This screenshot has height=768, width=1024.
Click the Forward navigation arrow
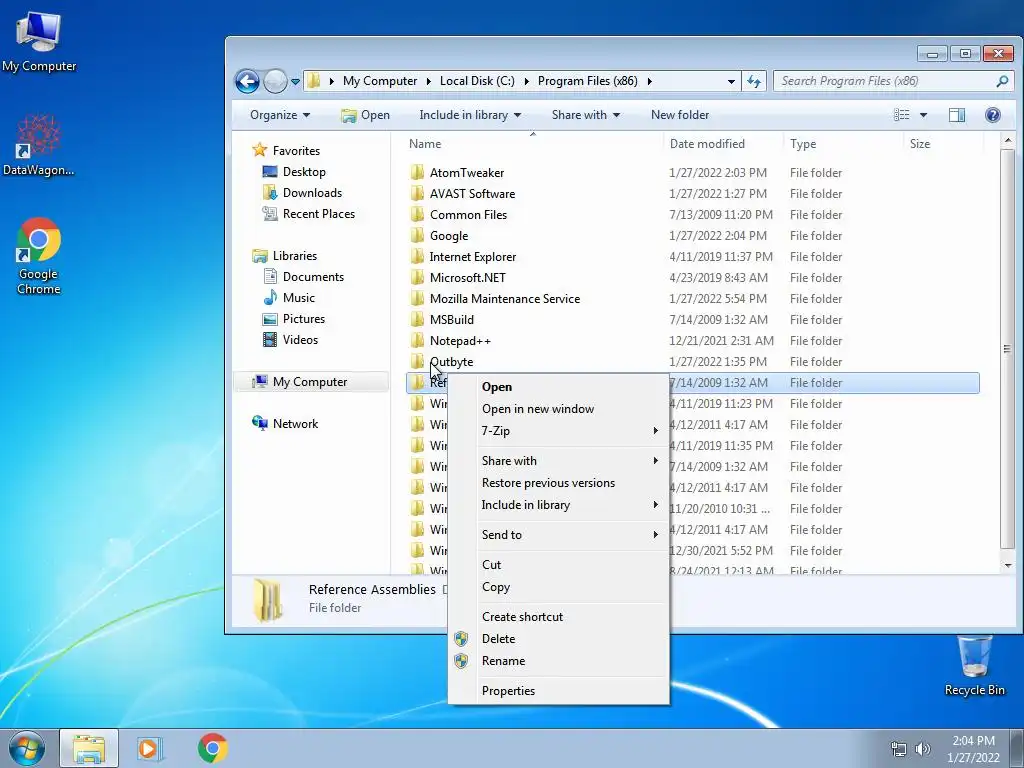[x=275, y=81]
